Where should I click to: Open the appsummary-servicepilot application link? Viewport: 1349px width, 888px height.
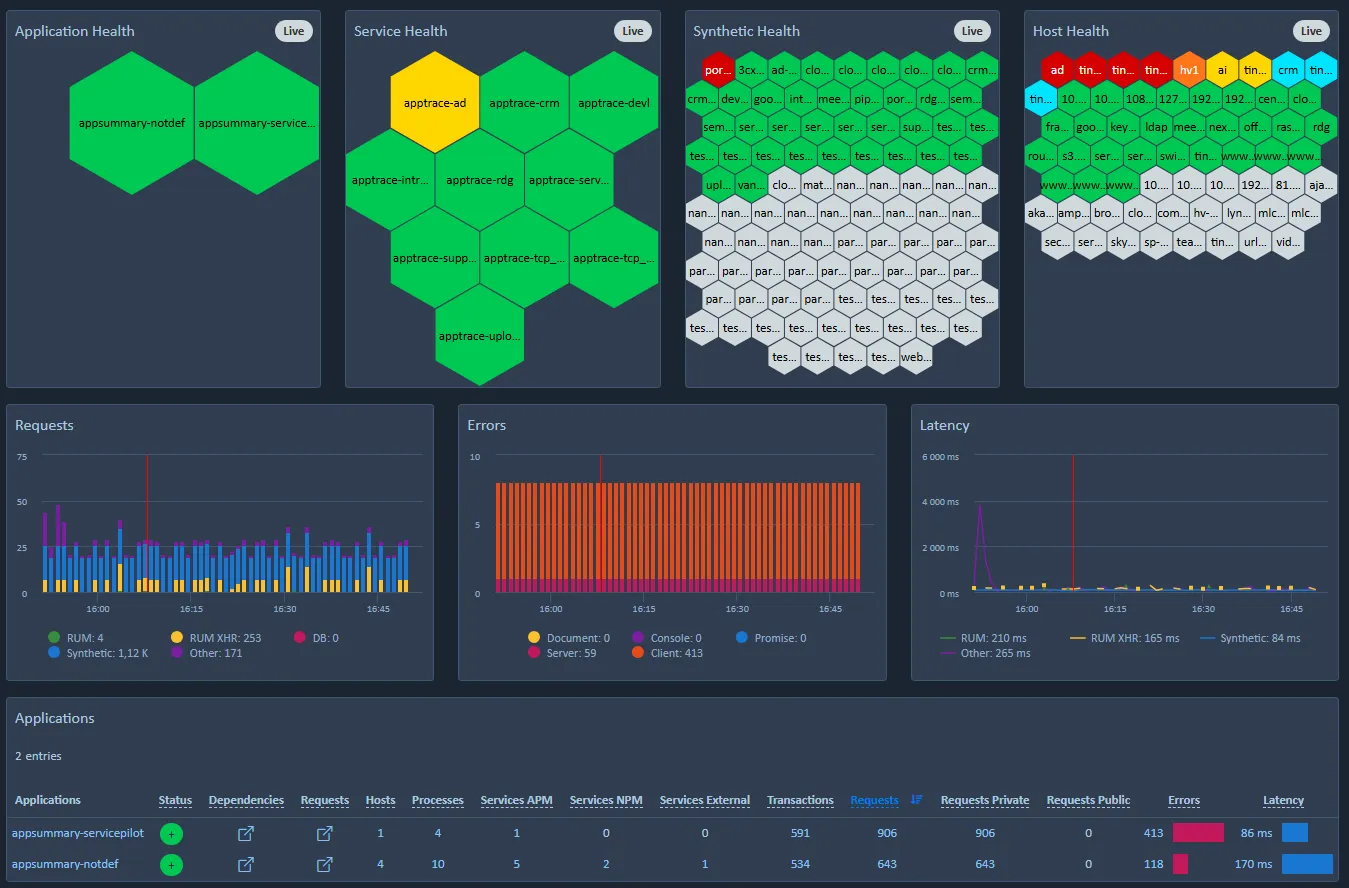(78, 833)
